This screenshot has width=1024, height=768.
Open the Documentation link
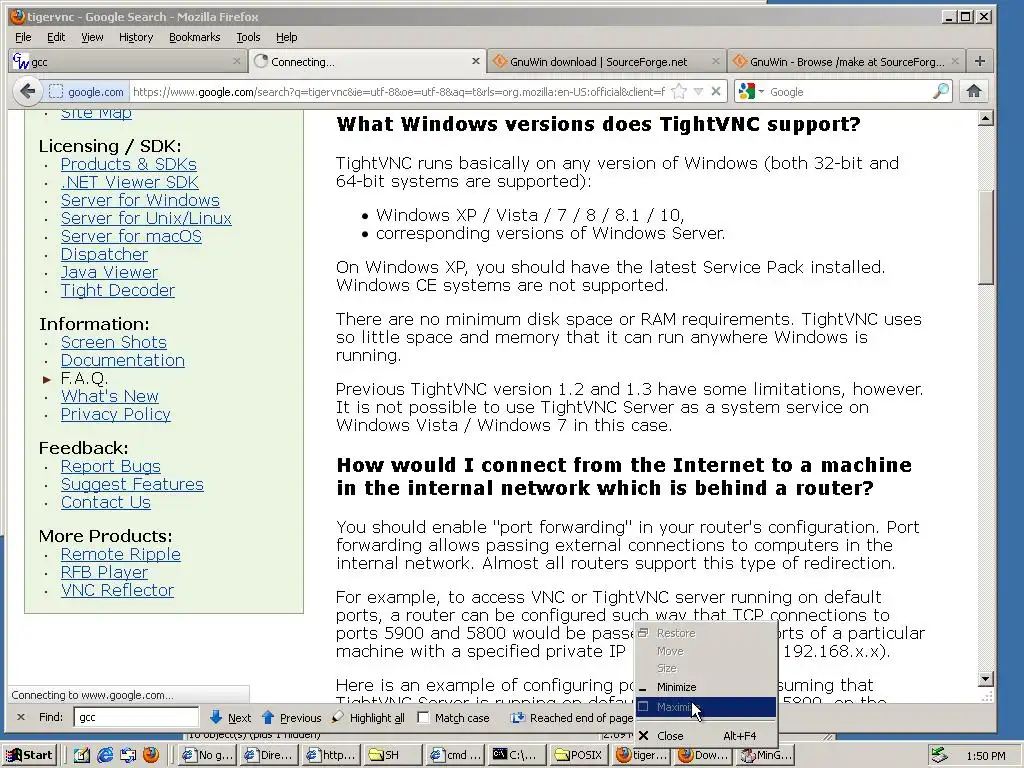click(x=123, y=360)
